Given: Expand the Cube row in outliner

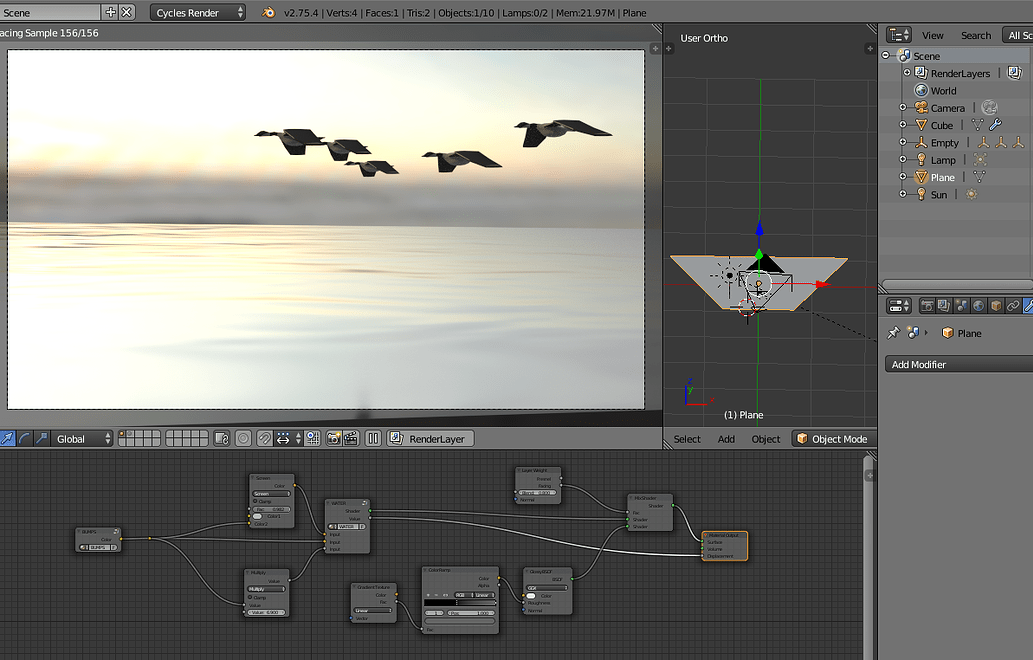Looking at the screenshot, I should tap(903, 124).
